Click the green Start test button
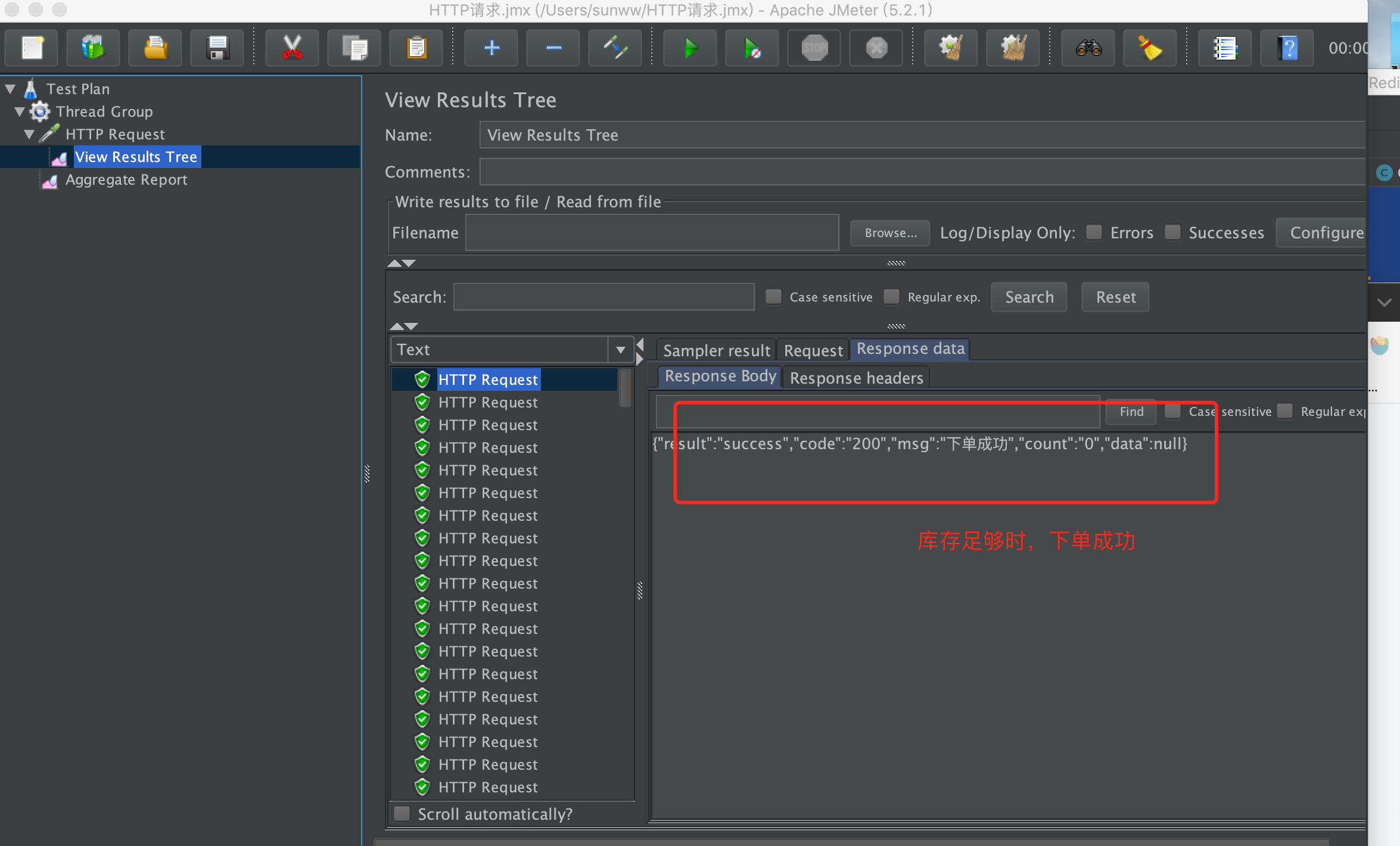The height and width of the screenshot is (846, 1400). coord(690,48)
